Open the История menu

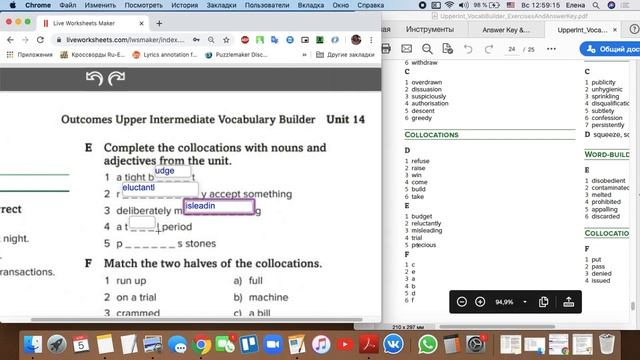click(184, 5)
